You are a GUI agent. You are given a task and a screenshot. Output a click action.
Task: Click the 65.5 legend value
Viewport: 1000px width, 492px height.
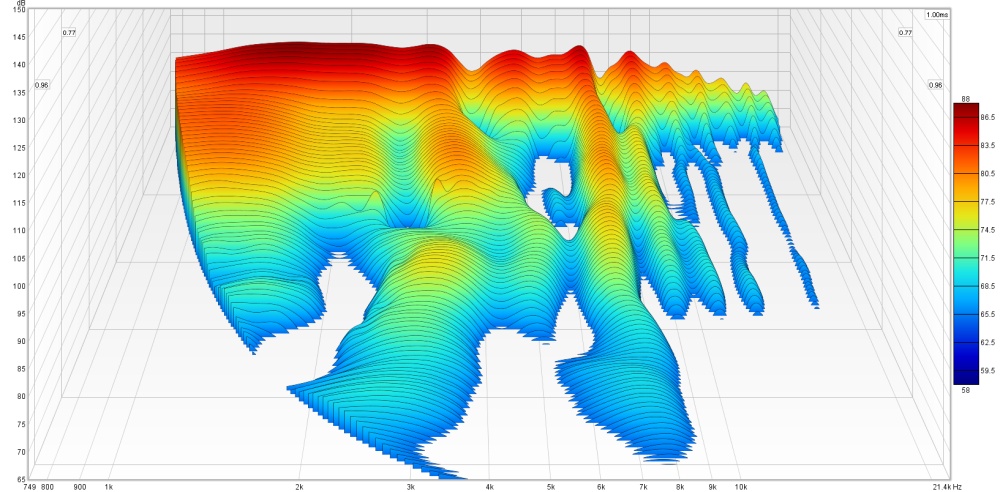pyautogui.click(x=988, y=314)
